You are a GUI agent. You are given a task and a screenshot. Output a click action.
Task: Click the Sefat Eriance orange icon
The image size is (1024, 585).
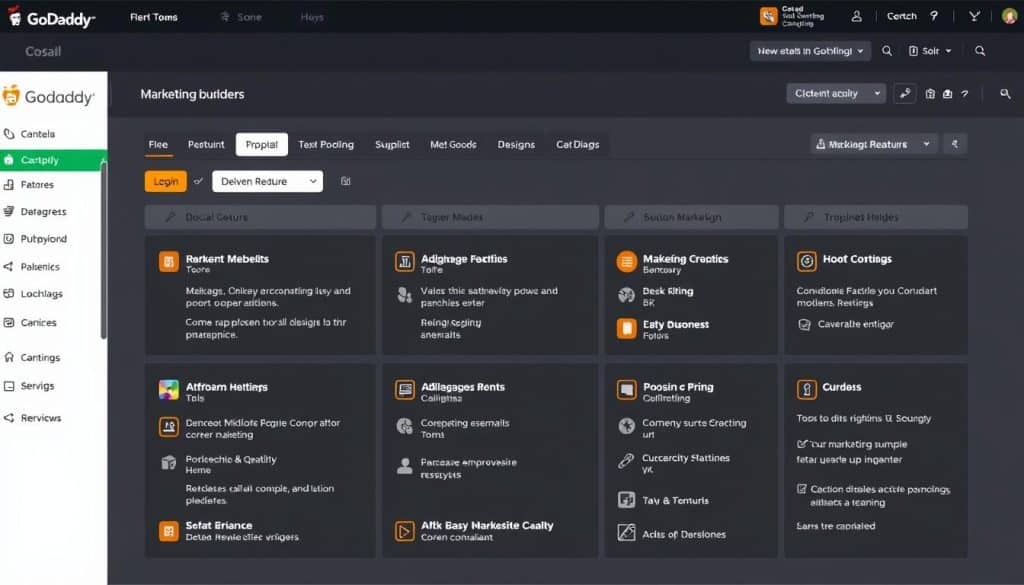(x=168, y=531)
